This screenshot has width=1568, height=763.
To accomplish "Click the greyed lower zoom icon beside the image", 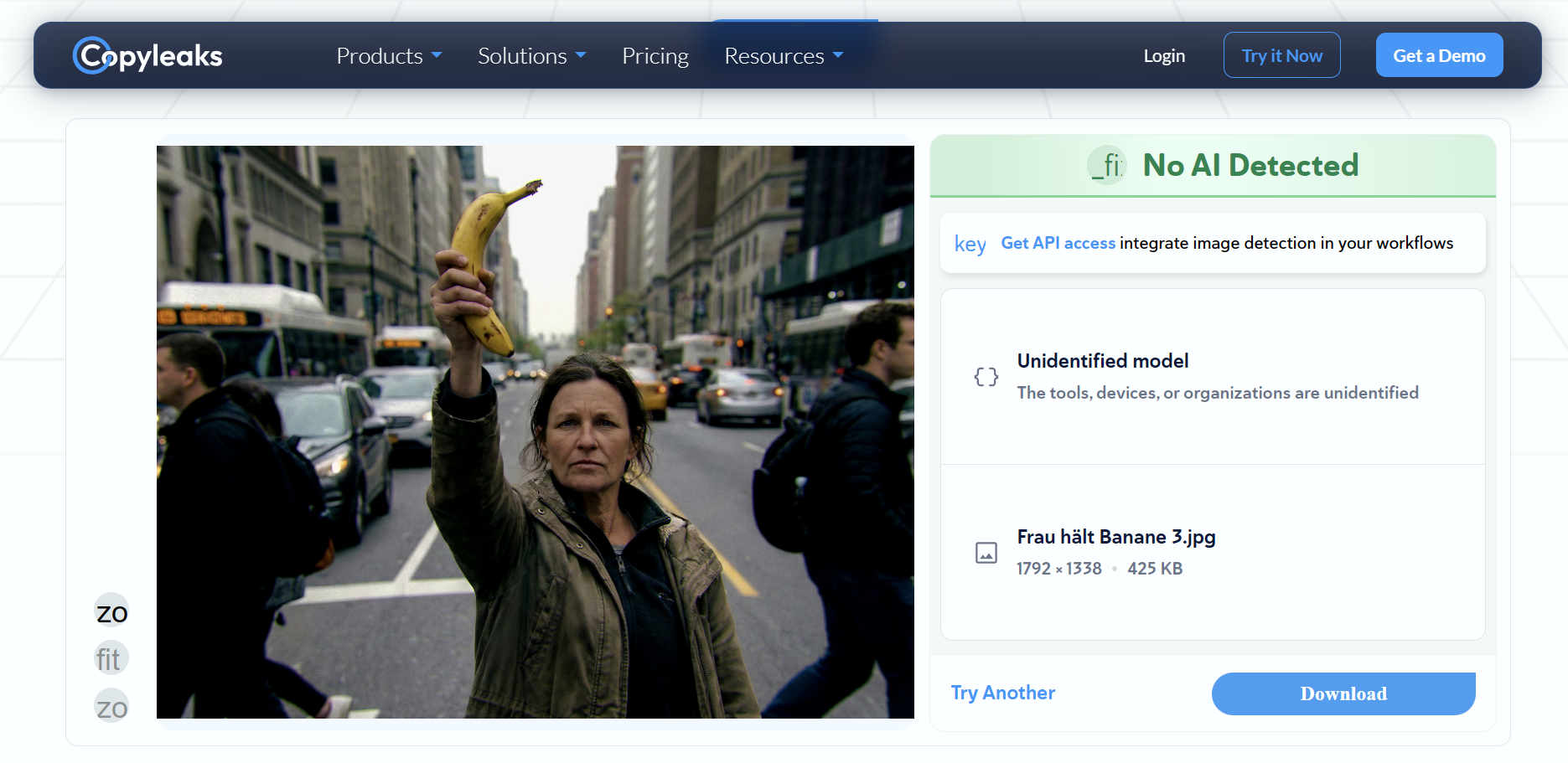I will point(111,708).
